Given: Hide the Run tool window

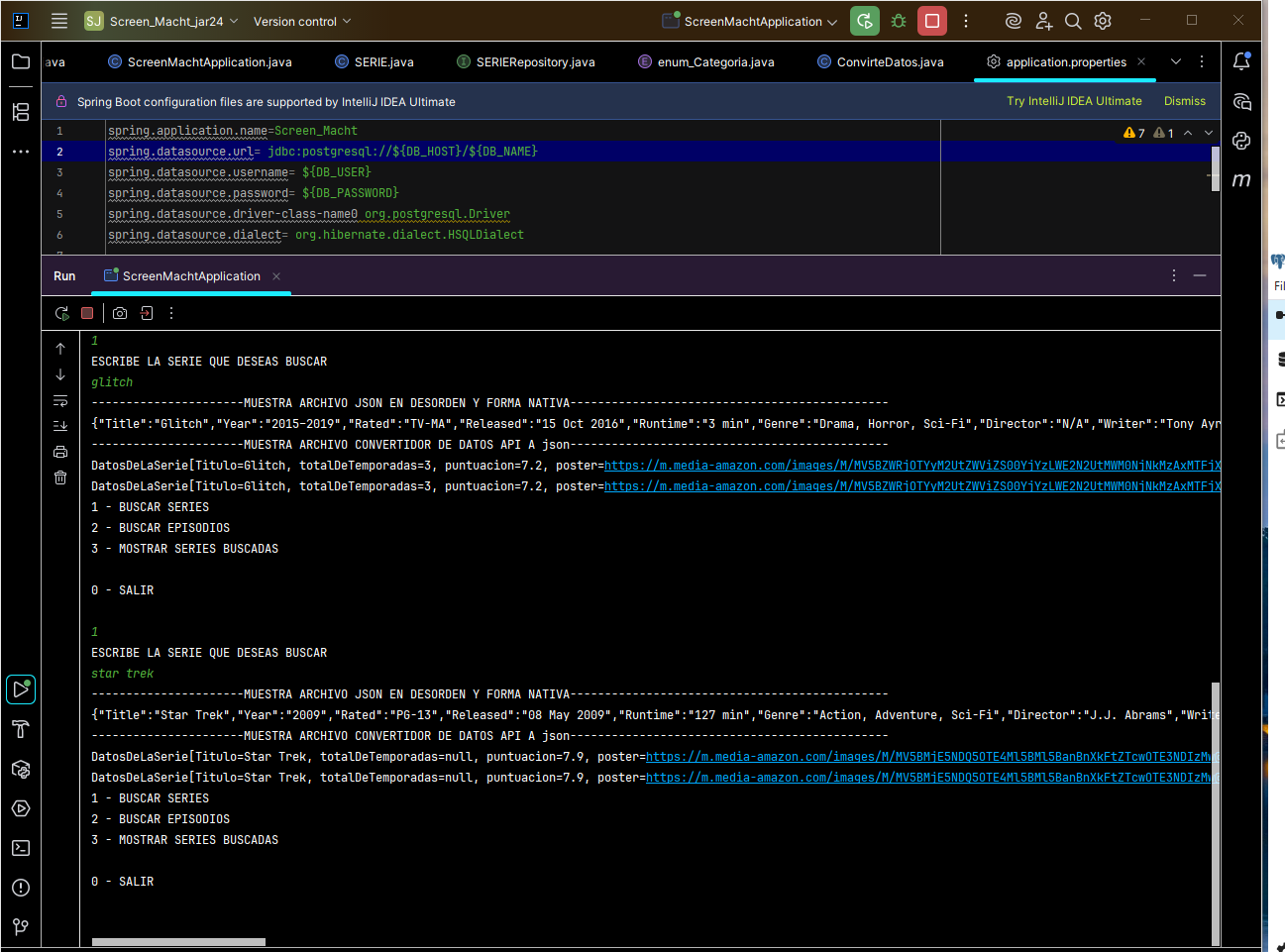Looking at the screenshot, I should [1200, 275].
